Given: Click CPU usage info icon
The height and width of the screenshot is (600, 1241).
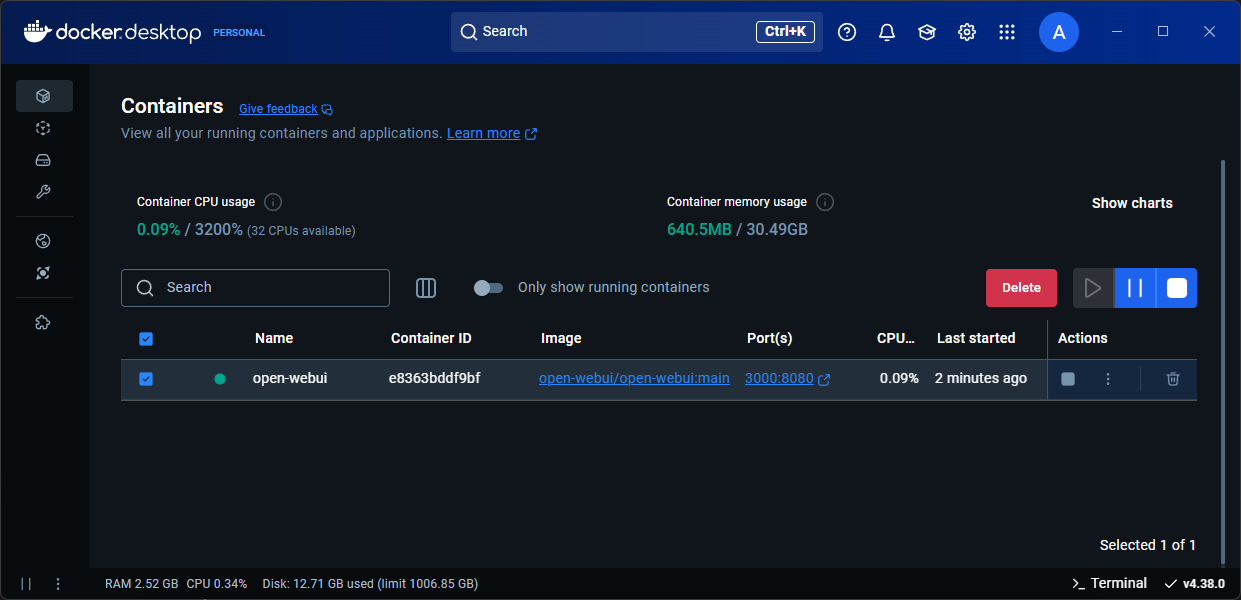Looking at the screenshot, I should coord(273,202).
